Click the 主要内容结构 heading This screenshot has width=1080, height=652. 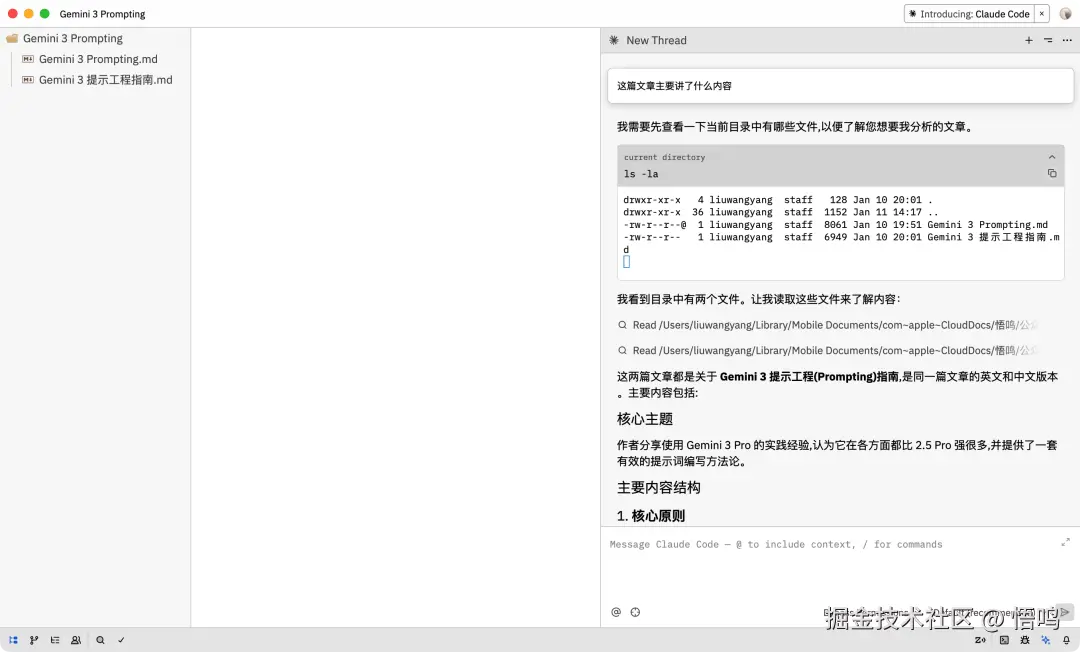click(658, 487)
